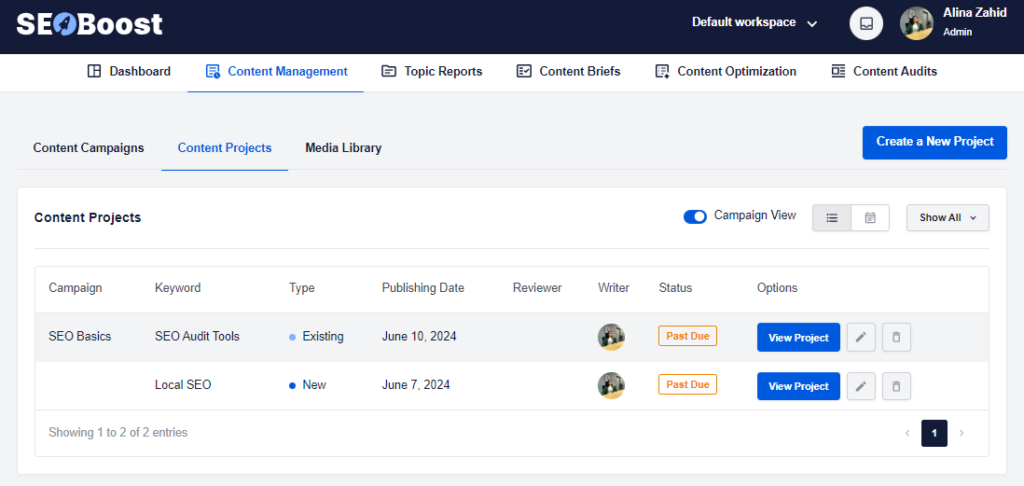Click the Local SEO keyword
Screen dimensions: 1024x486
[x=183, y=385]
